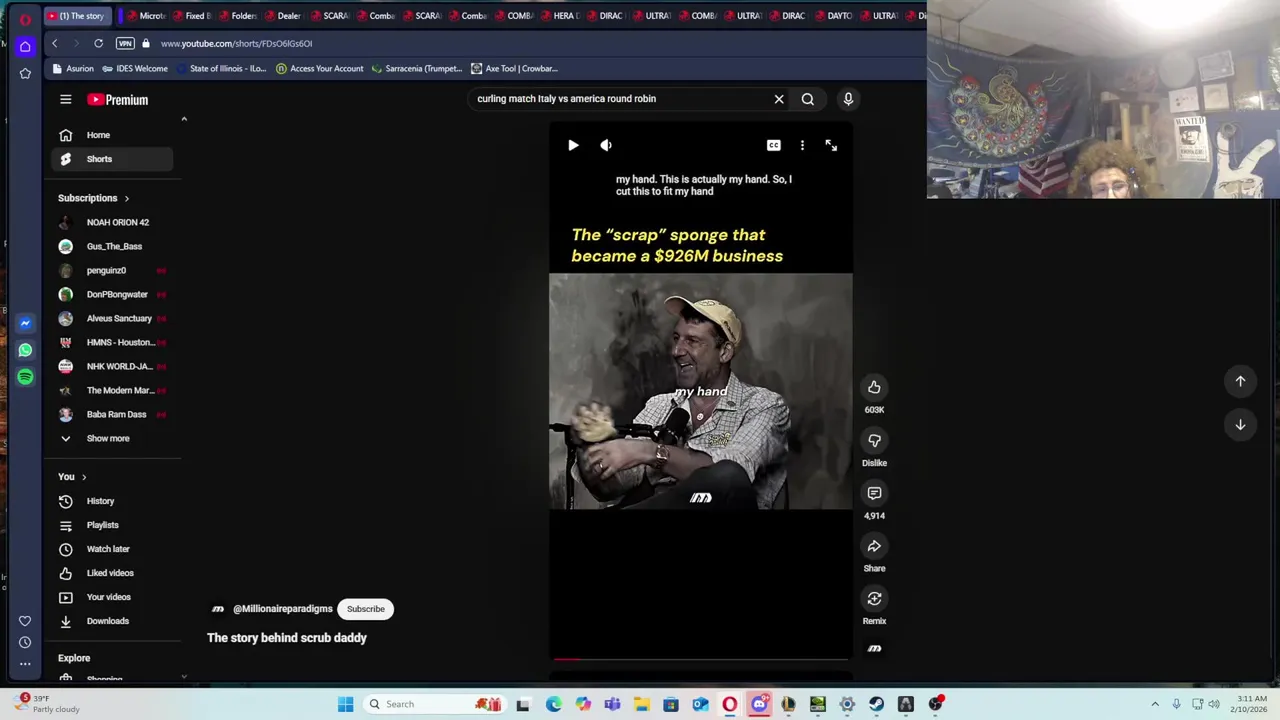1280x720 pixels.
Task: Seek on the Short's red progress bar
Action: (700, 659)
